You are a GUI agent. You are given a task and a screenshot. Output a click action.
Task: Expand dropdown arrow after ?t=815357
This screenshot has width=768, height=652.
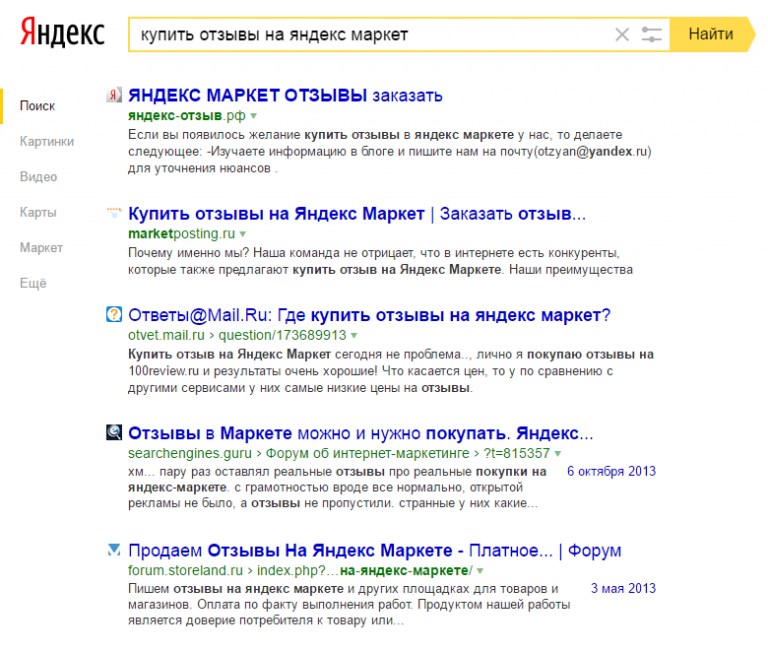[557, 454]
